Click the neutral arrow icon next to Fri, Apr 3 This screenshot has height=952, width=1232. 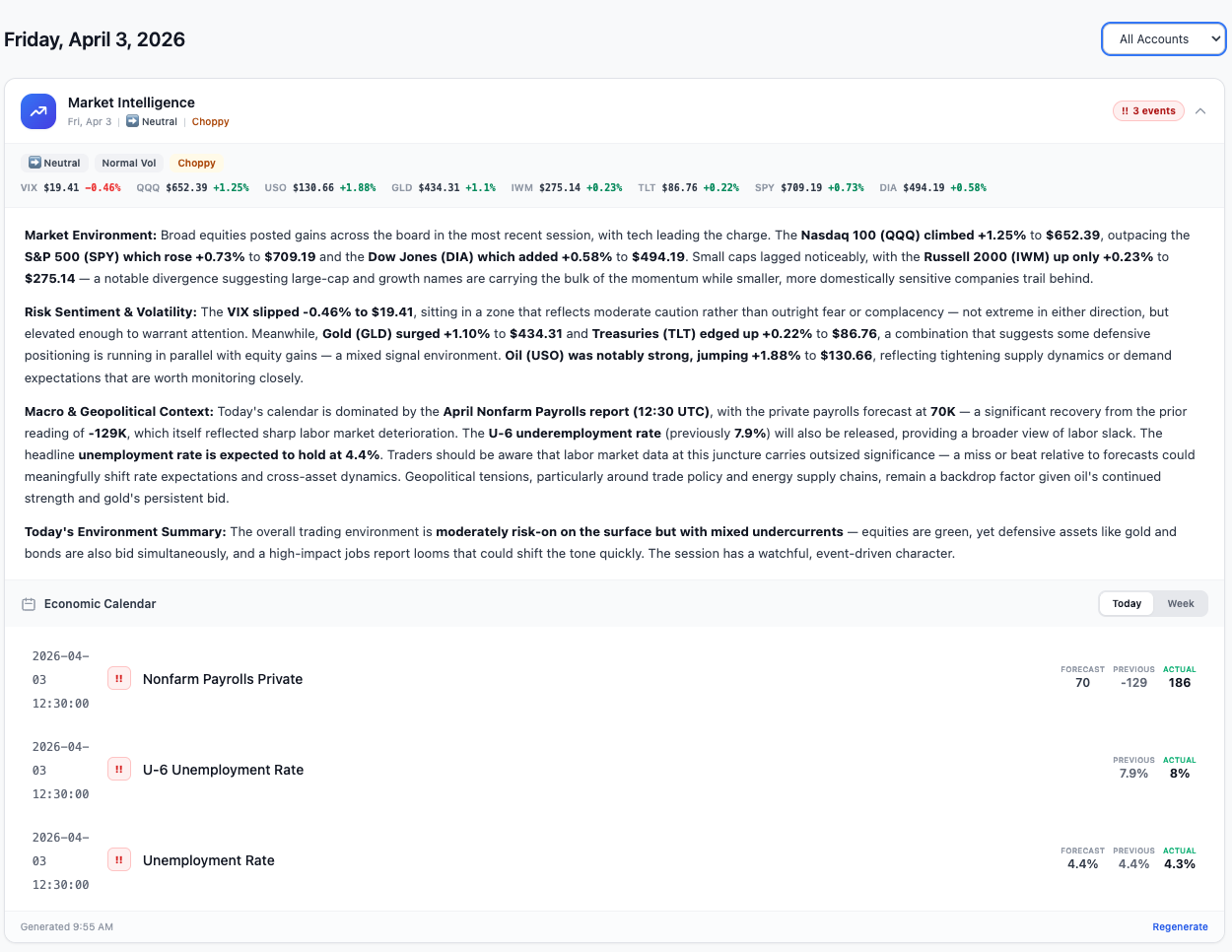131,121
